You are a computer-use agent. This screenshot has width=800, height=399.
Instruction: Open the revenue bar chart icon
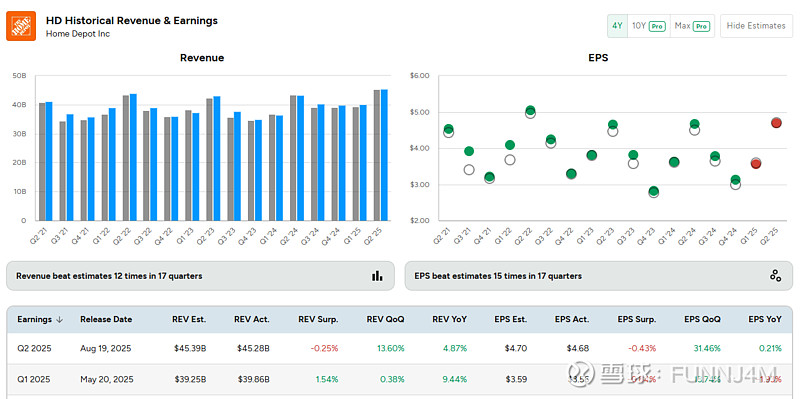tap(377, 276)
